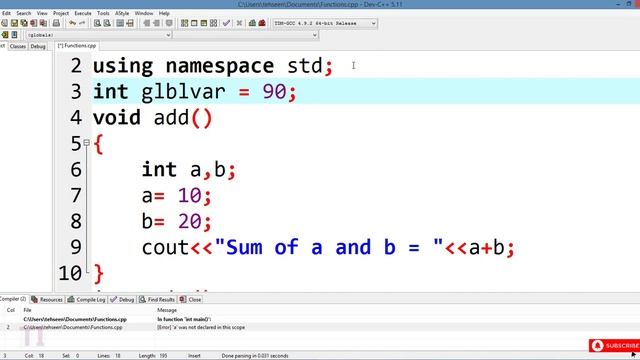Click the Replace toolbar icon
The width and height of the screenshot is (640, 360).
coord(107,23)
